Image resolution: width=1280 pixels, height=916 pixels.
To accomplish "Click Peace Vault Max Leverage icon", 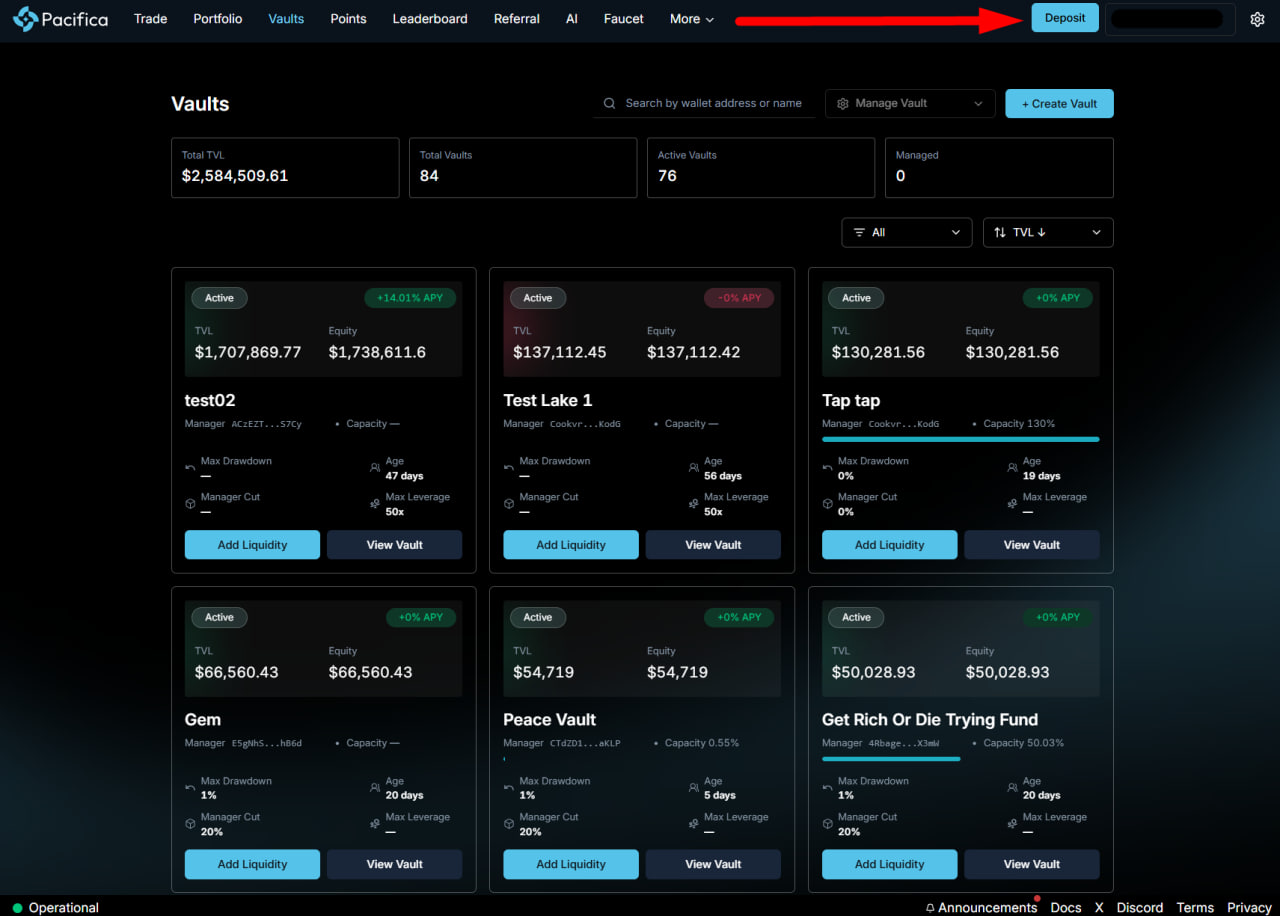I will [x=694, y=824].
